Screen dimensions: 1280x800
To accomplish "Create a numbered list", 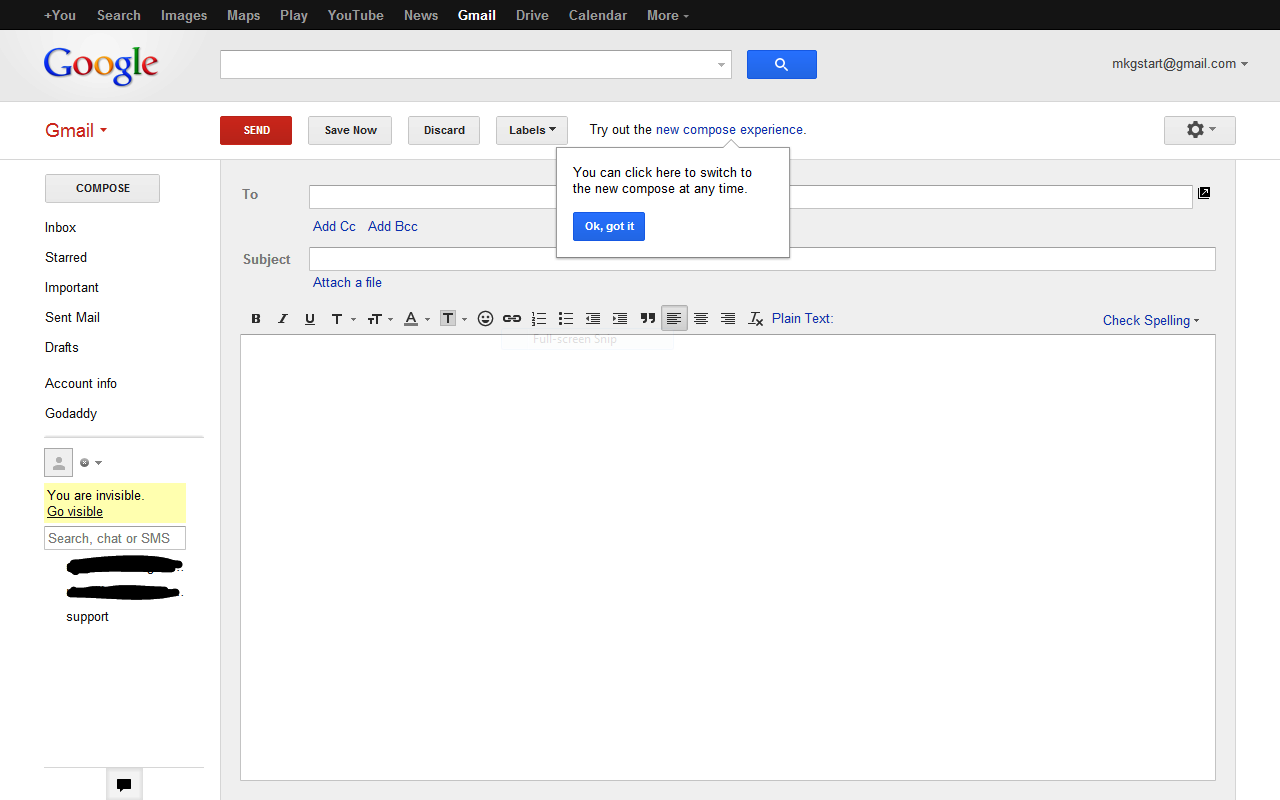I will [539, 319].
